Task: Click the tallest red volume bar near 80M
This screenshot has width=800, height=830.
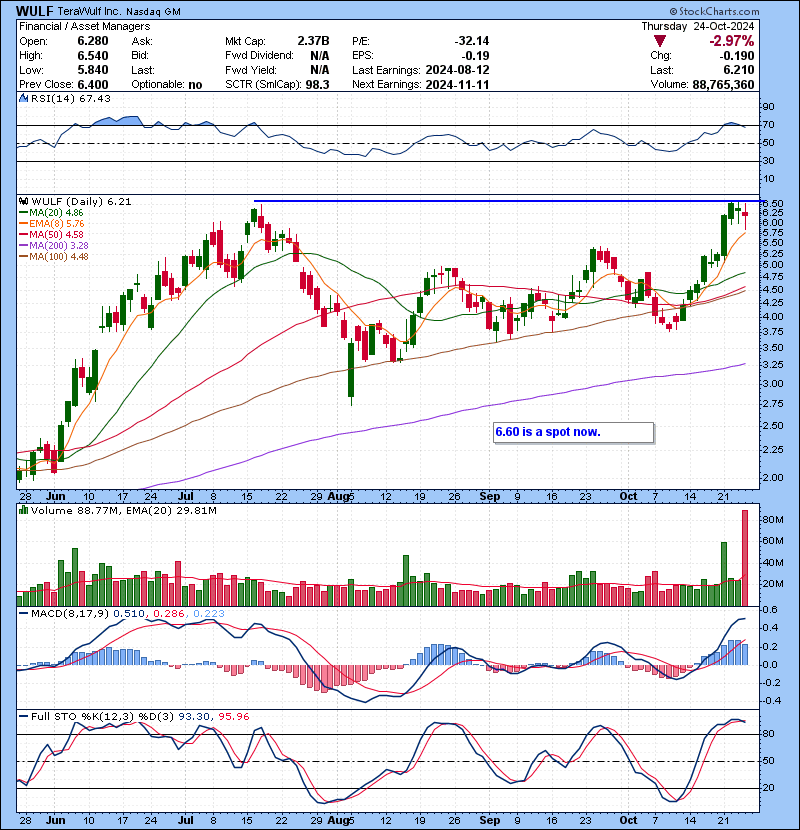Action: click(x=745, y=557)
